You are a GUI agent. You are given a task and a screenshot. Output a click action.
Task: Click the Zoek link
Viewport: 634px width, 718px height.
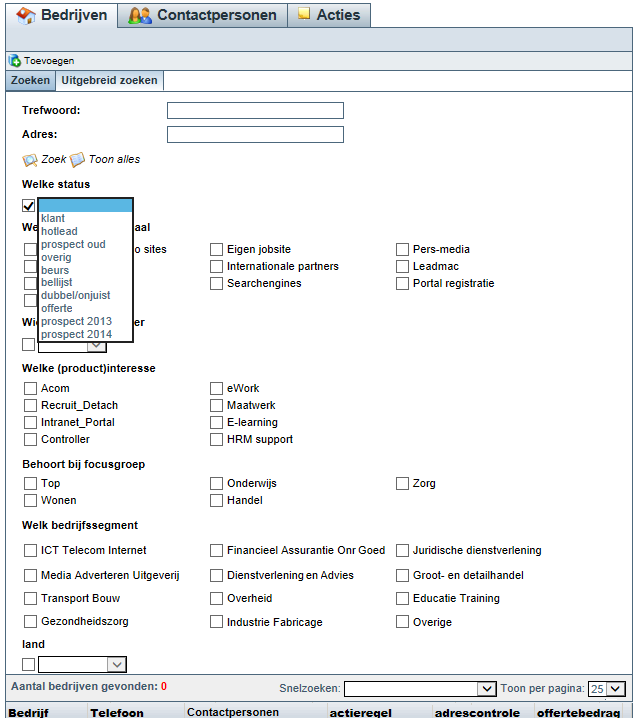[54, 159]
